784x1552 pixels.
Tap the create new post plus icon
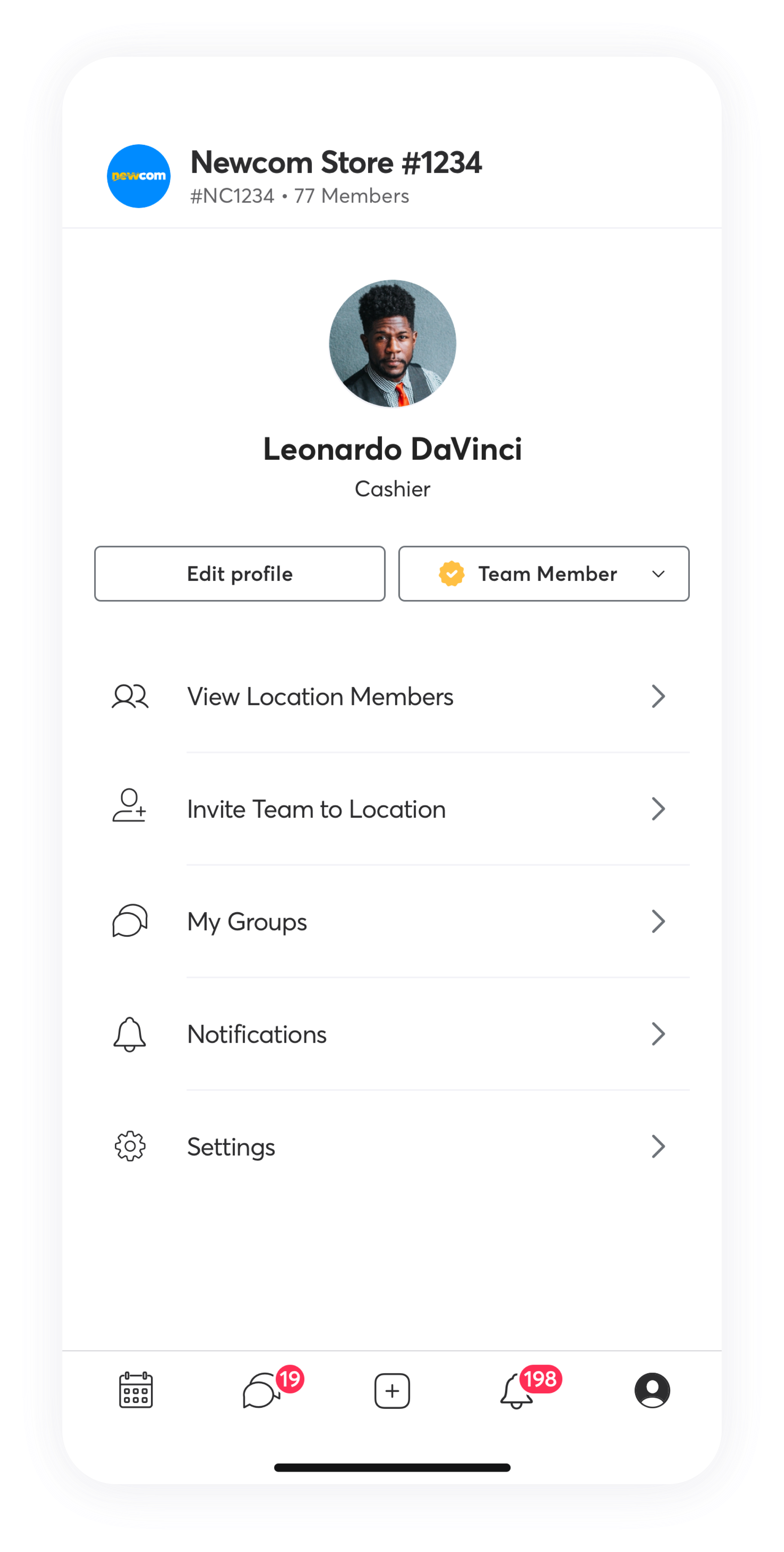(392, 1391)
